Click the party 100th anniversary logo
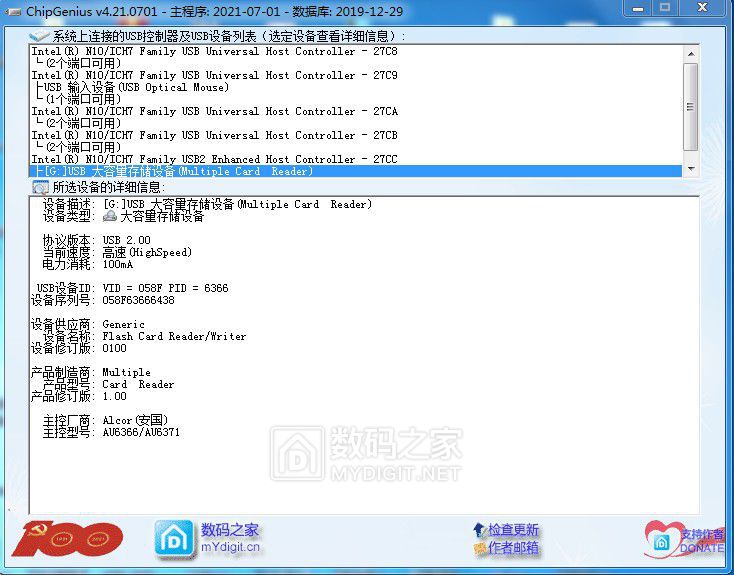Viewport: 734px width, 575px height. coord(67,539)
